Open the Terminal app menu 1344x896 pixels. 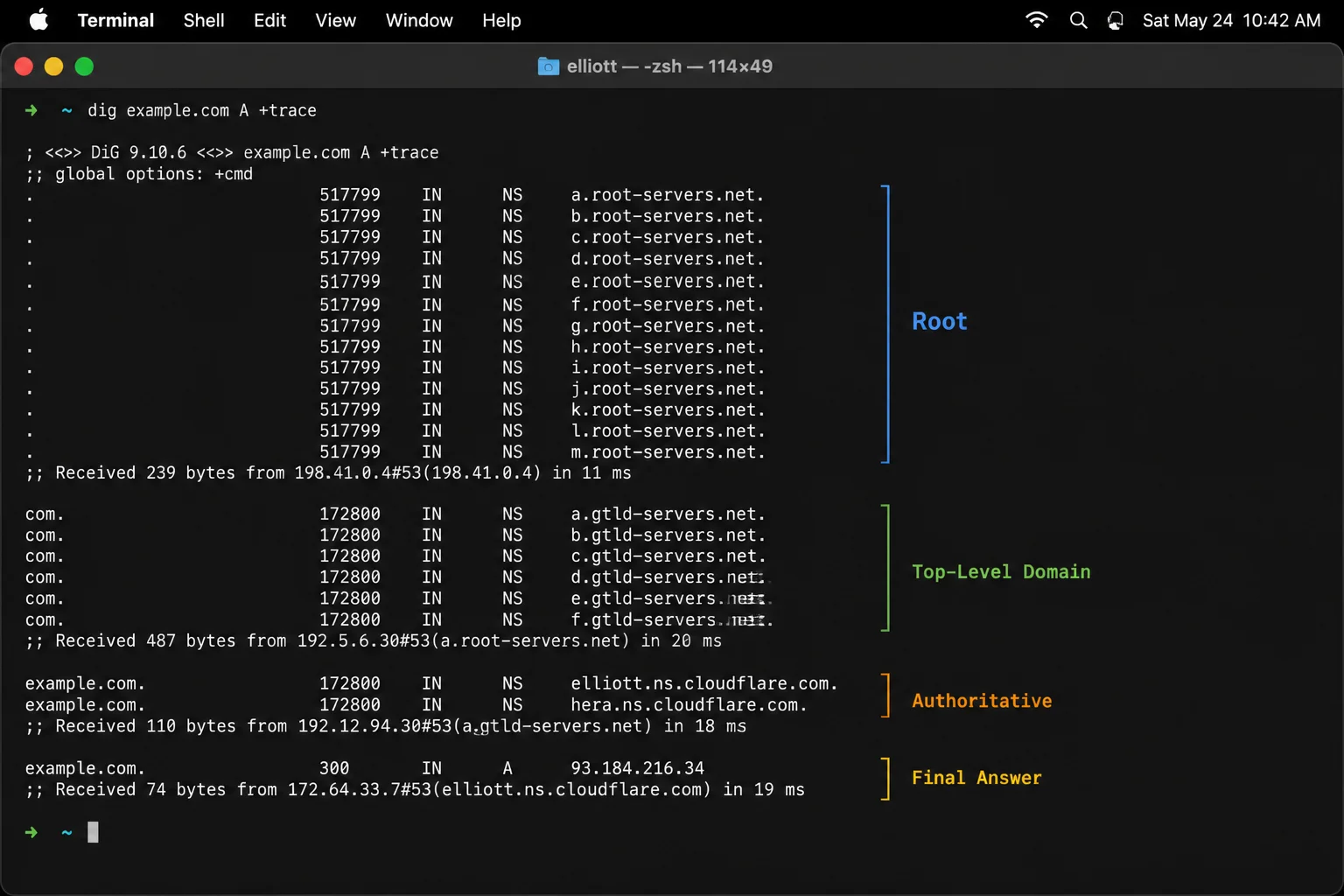[x=115, y=20]
